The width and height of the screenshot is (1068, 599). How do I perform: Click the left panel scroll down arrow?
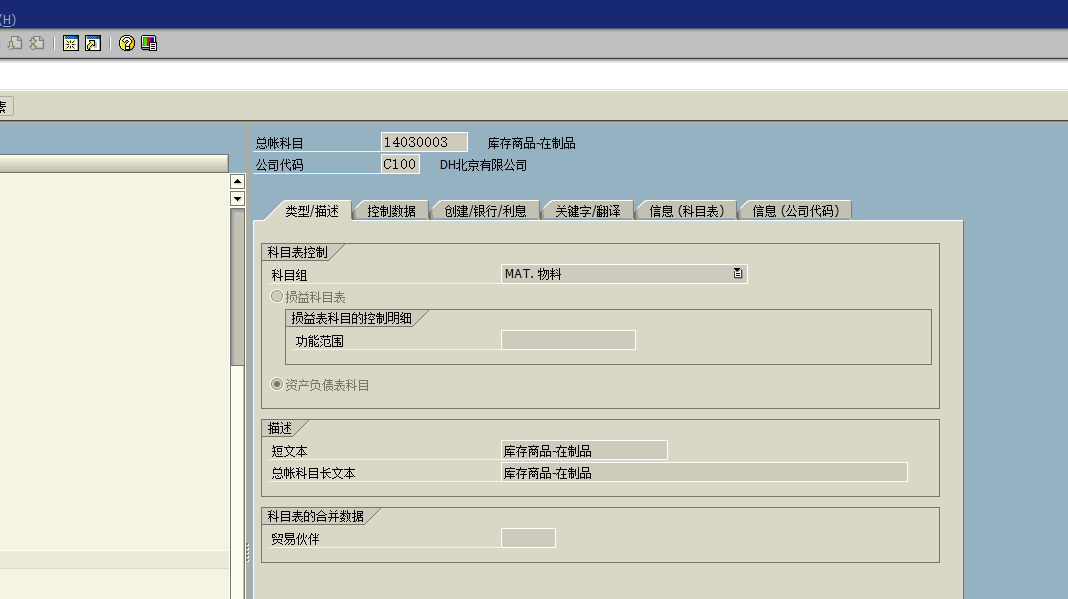pos(237,199)
